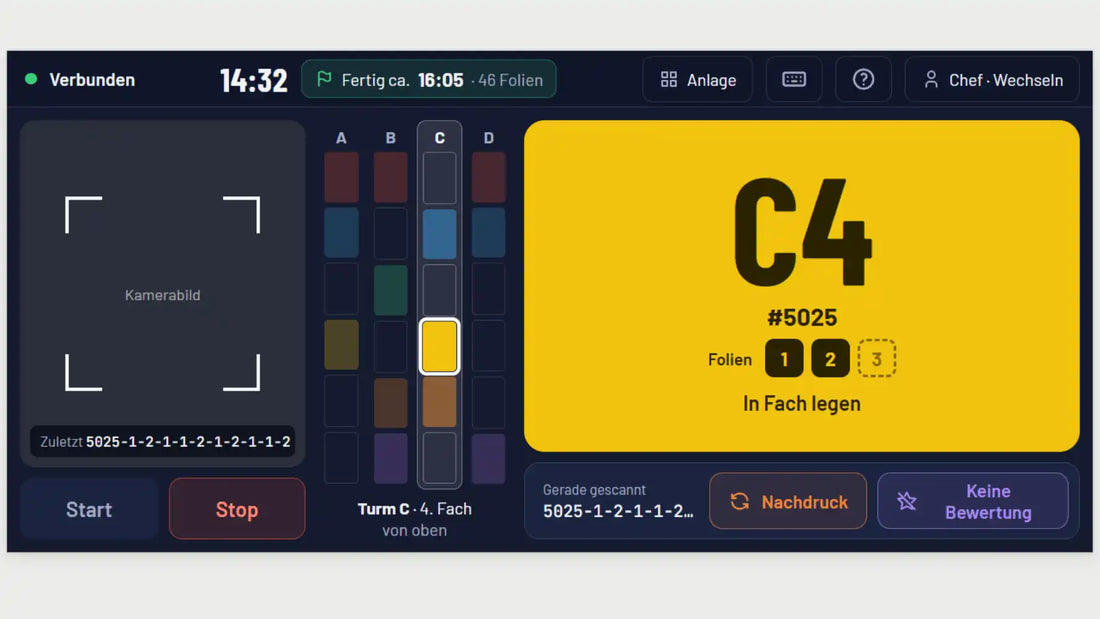Select tower column header C
This screenshot has height=619, width=1100.
439,138
